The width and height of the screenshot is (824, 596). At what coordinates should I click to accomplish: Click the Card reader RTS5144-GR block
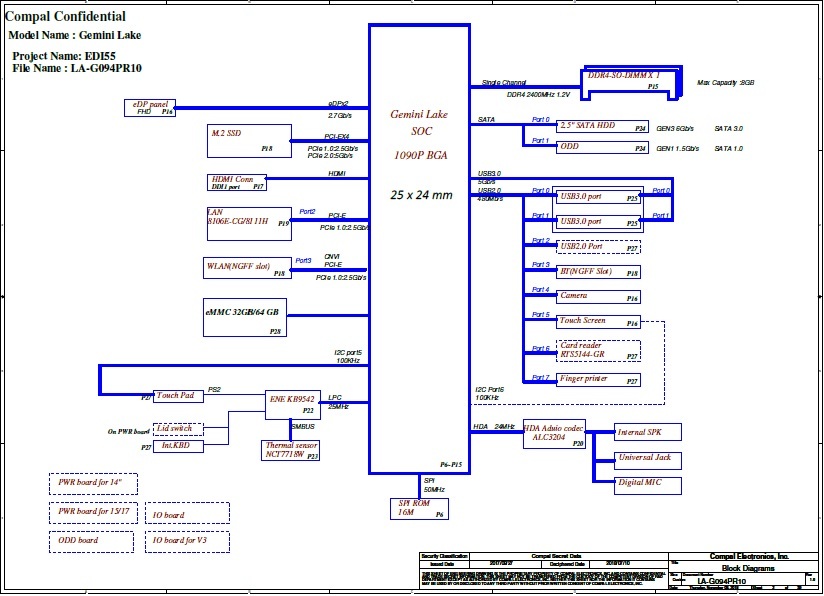coord(598,350)
